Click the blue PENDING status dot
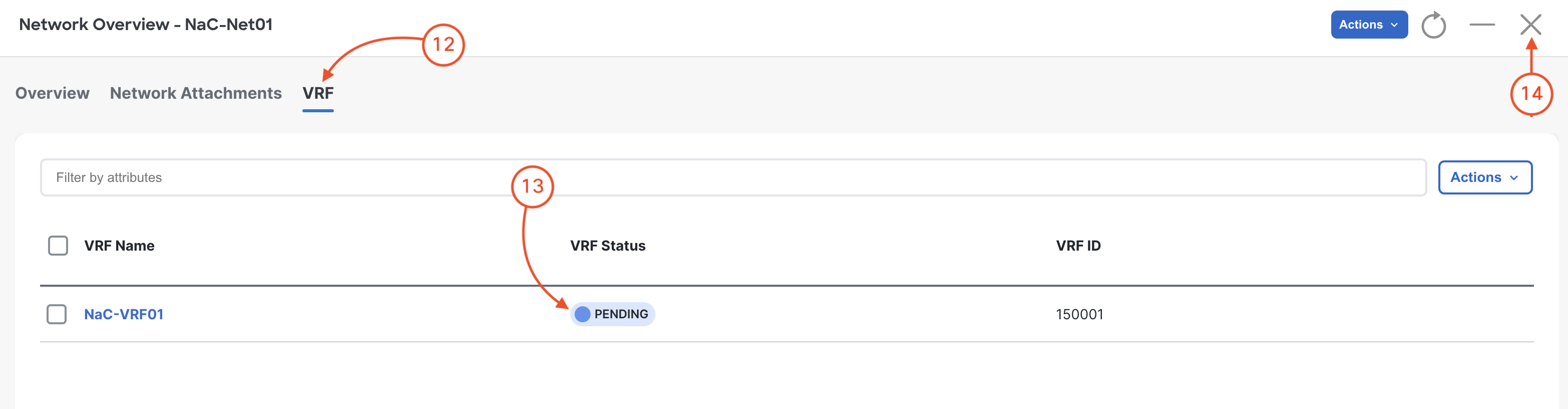Screen dimensions: 1568x409 pos(583,314)
